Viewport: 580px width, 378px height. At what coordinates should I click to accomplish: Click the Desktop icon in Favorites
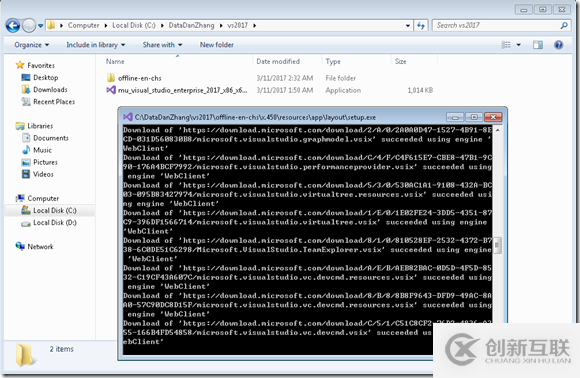[x=26, y=77]
